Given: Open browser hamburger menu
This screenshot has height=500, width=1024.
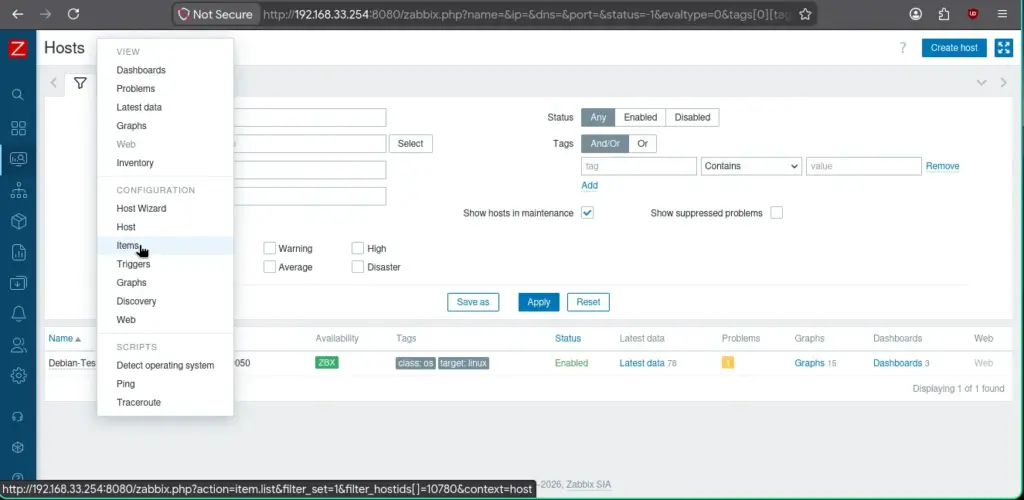Looking at the screenshot, I should (1002, 14).
